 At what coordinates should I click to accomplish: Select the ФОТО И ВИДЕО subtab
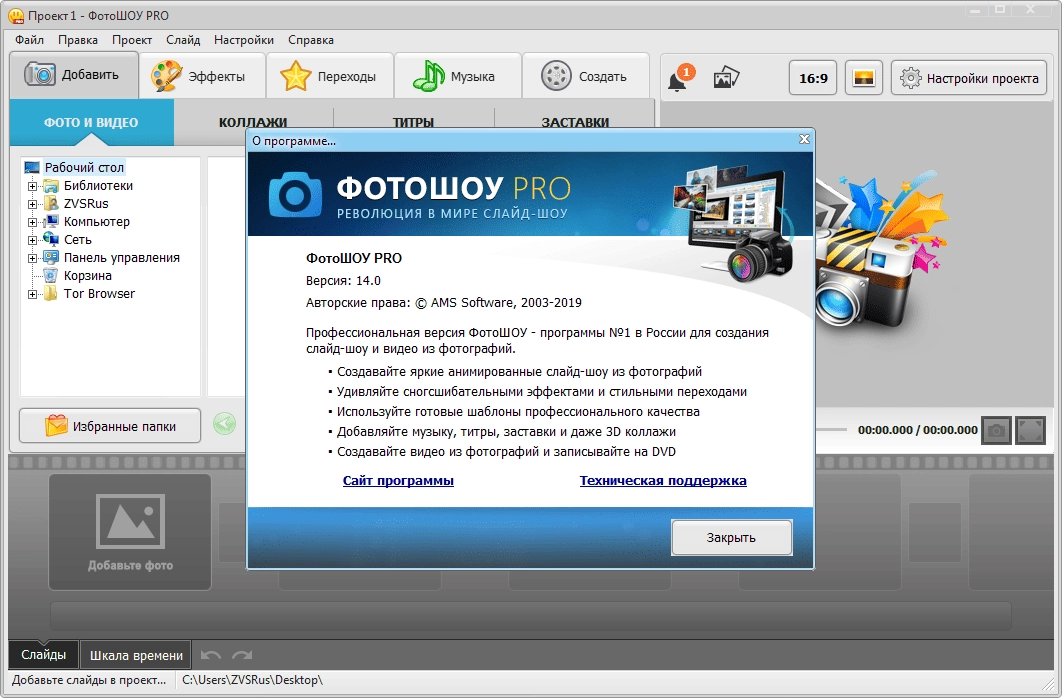tap(91, 123)
